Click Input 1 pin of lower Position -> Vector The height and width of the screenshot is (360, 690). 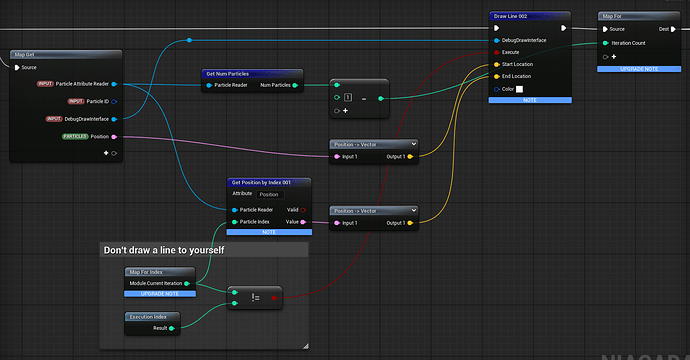click(x=337, y=223)
